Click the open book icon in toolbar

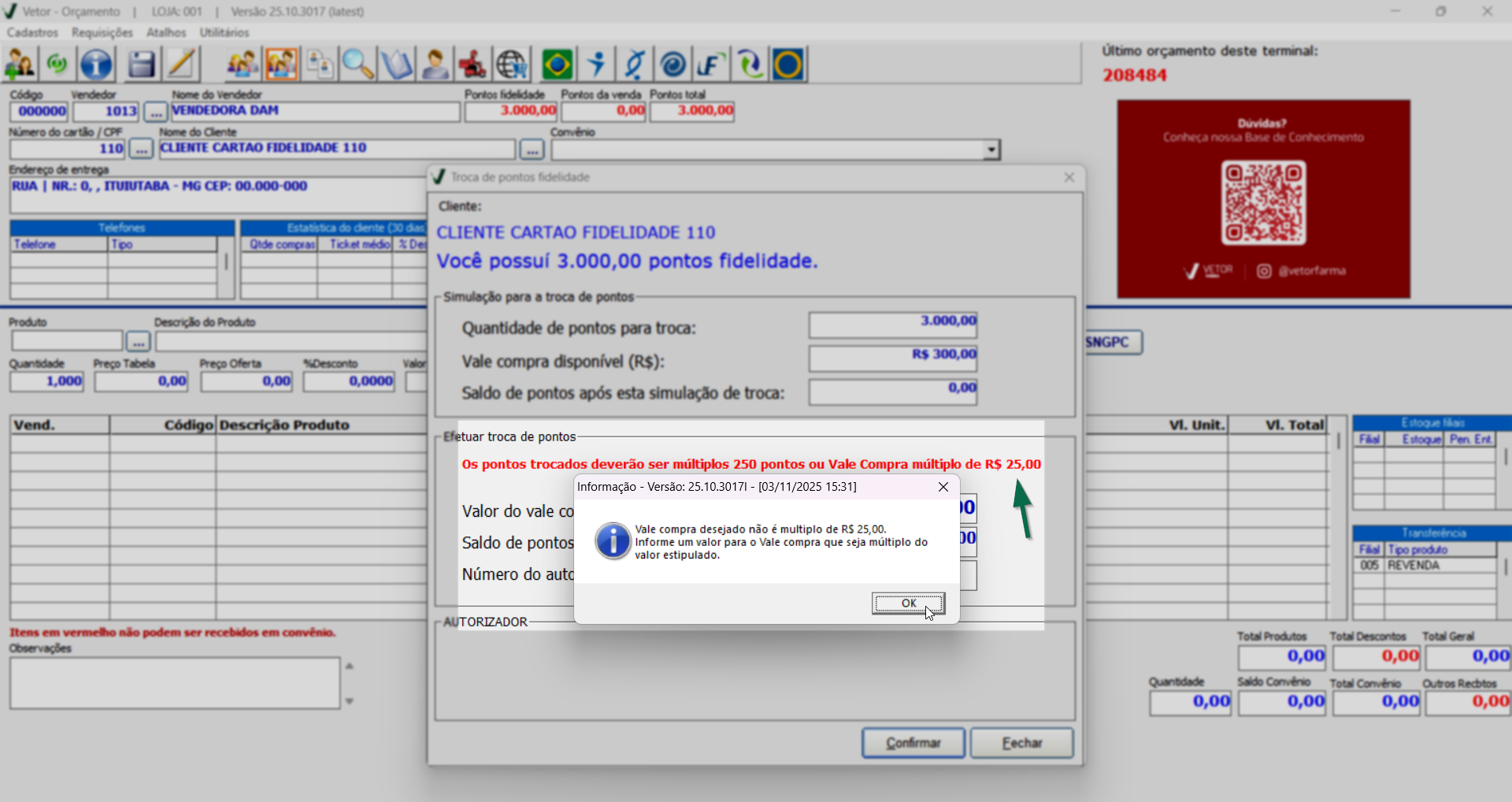click(x=396, y=65)
